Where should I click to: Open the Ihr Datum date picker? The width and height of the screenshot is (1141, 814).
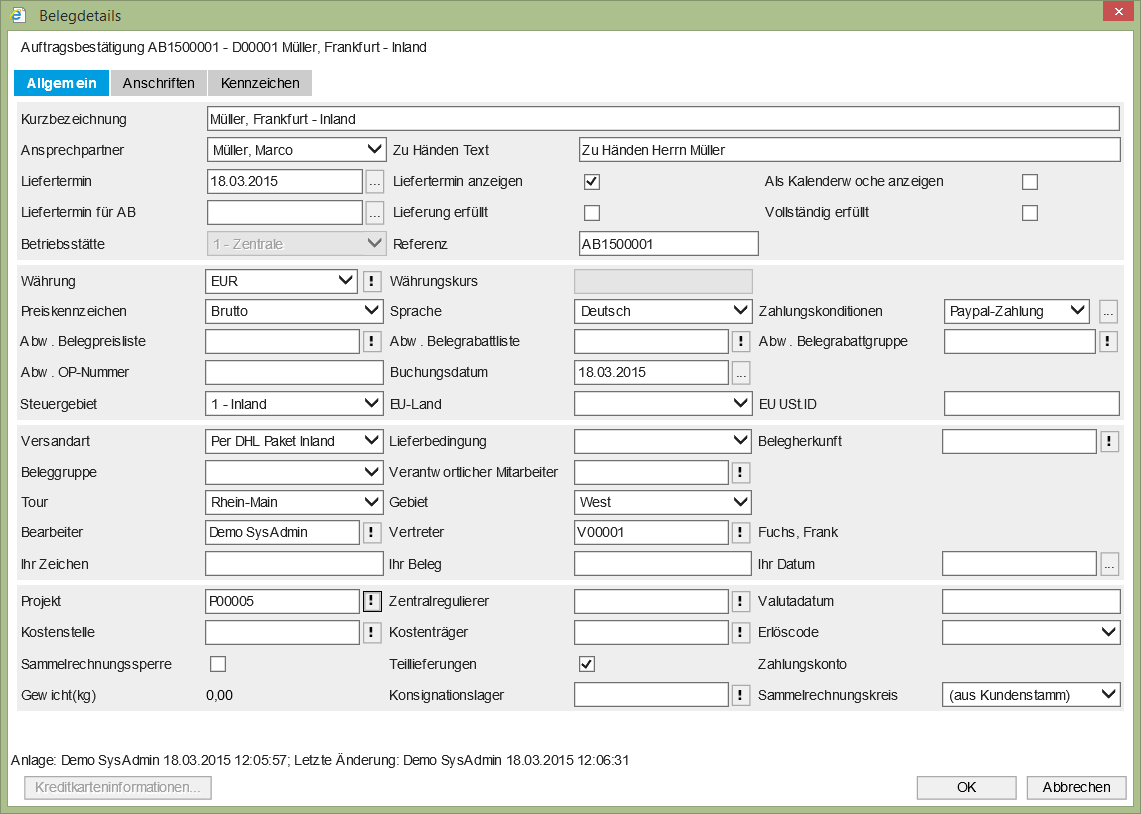coord(1109,564)
